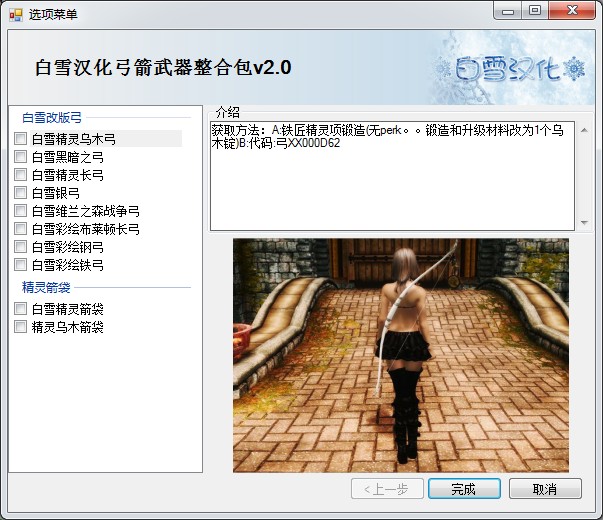Minimize the 选项菜单 window
Viewport: 603px width, 520px height.
508,11
